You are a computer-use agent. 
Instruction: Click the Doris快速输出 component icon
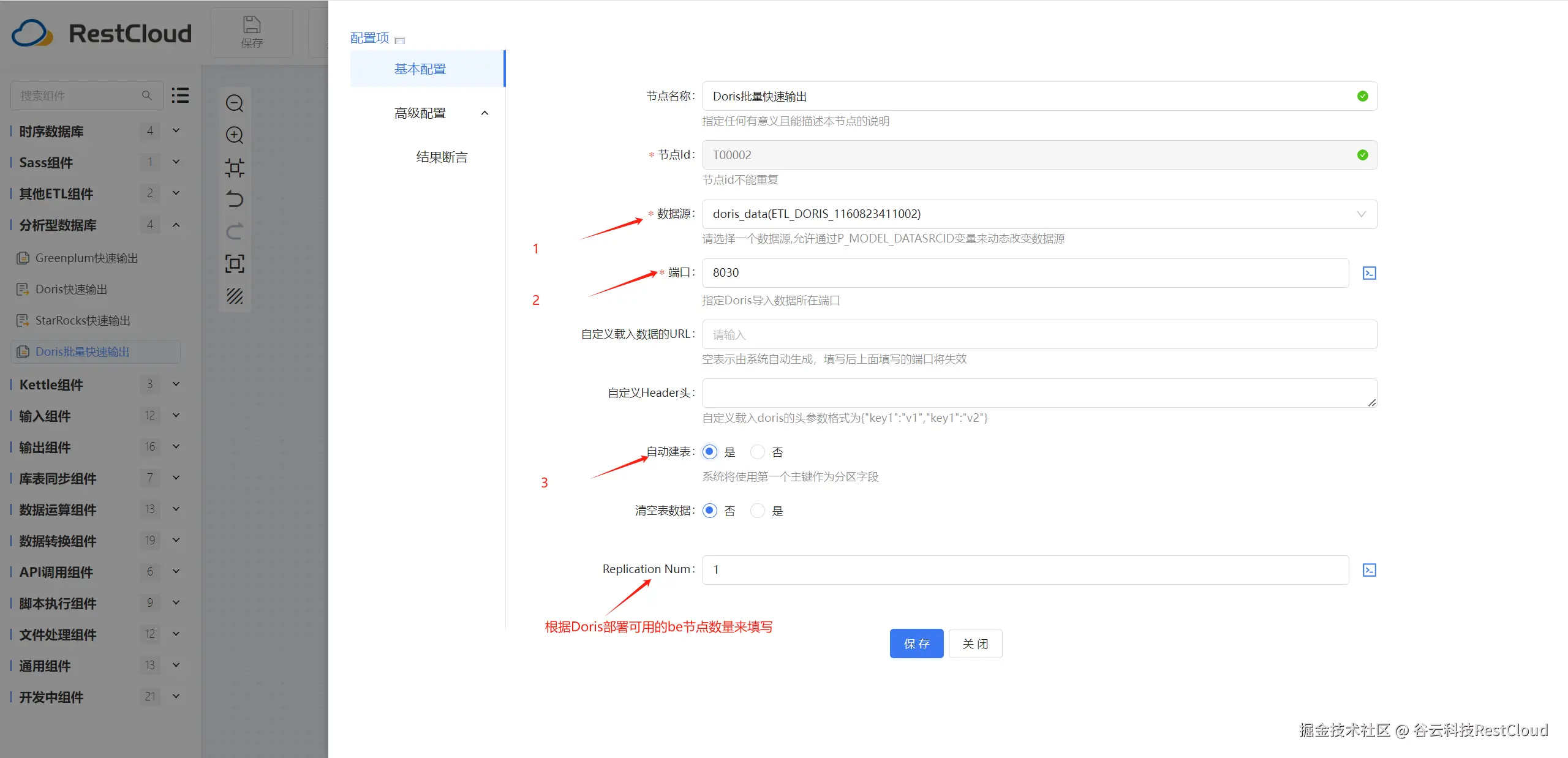coord(23,289)
